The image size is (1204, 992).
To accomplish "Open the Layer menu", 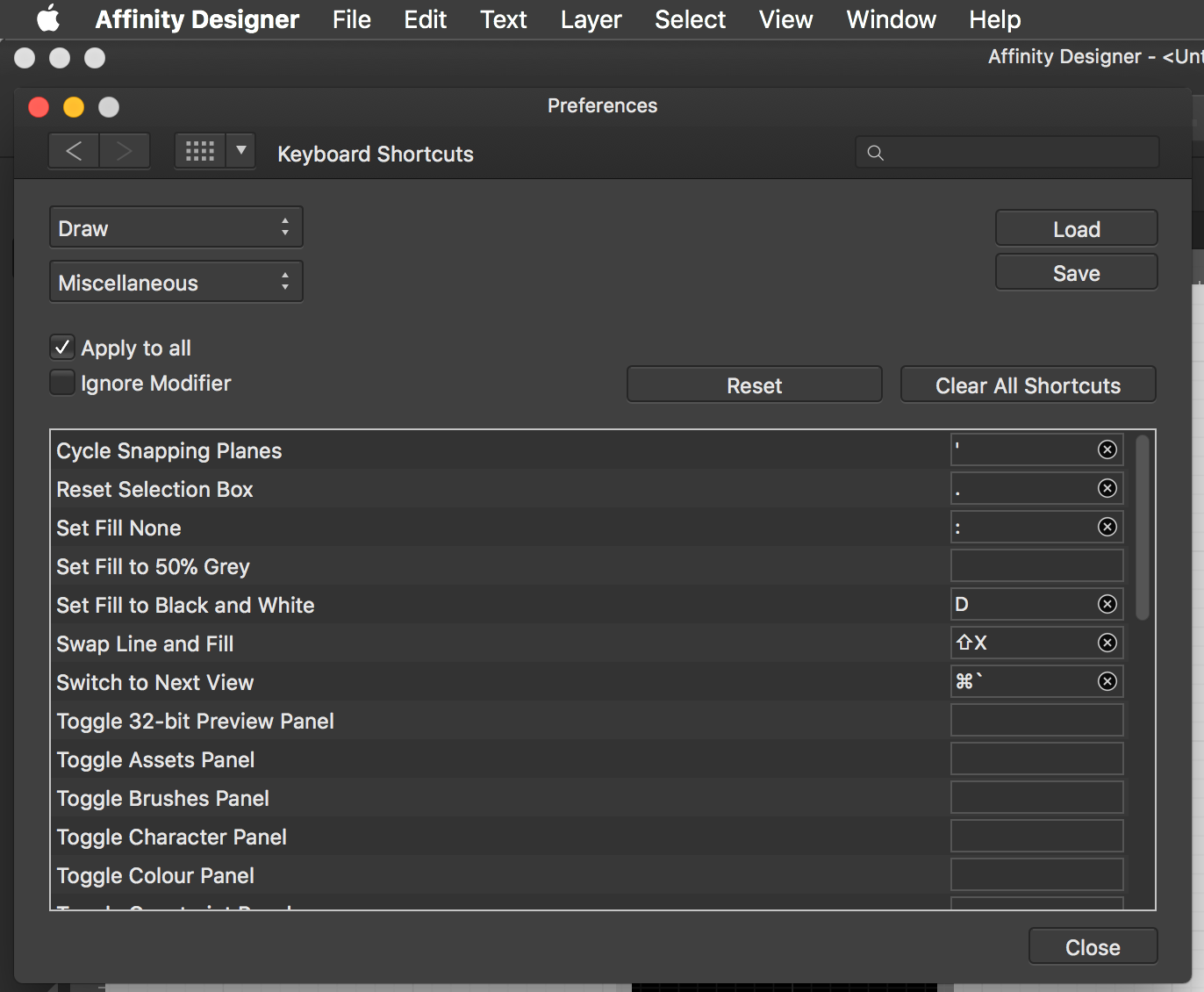I will pyautogui.click(x=591, y=19).
